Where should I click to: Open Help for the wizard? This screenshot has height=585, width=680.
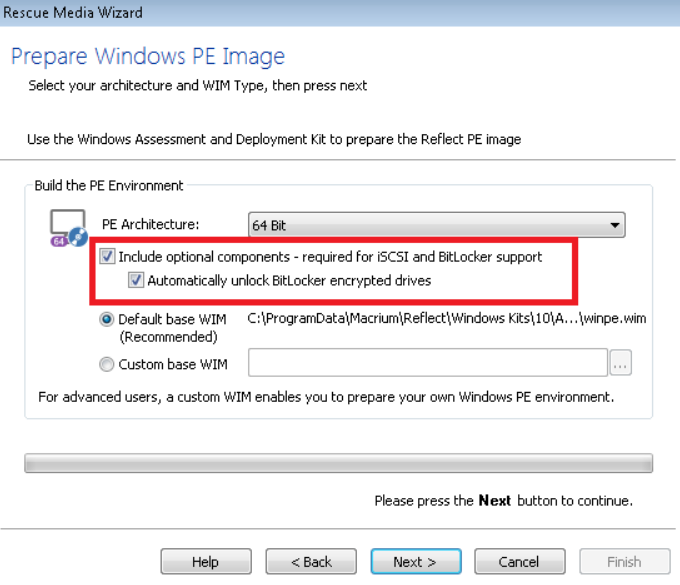click(x=205, y=561)
